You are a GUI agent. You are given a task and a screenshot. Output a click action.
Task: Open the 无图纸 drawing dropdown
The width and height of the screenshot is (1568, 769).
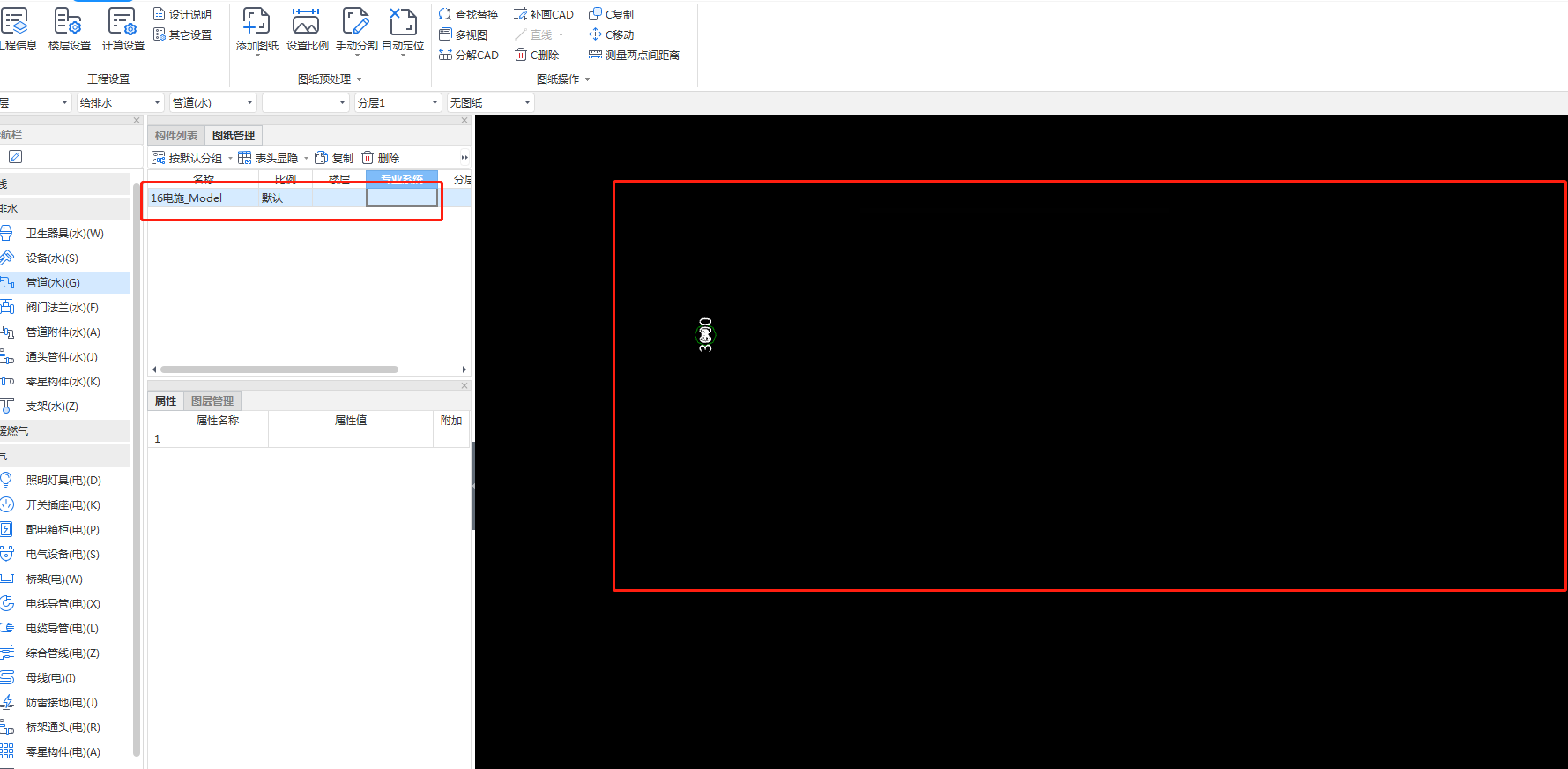tap(491, 103)
